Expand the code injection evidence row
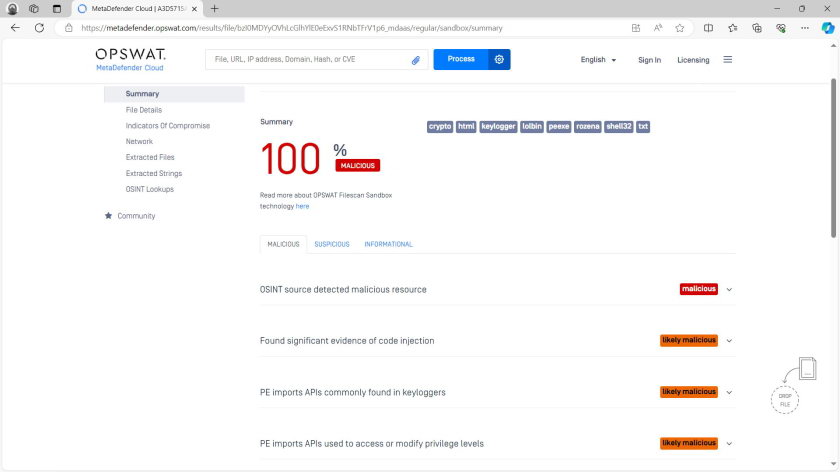Screen dimensions: 840x472 (x=729, y=341)
